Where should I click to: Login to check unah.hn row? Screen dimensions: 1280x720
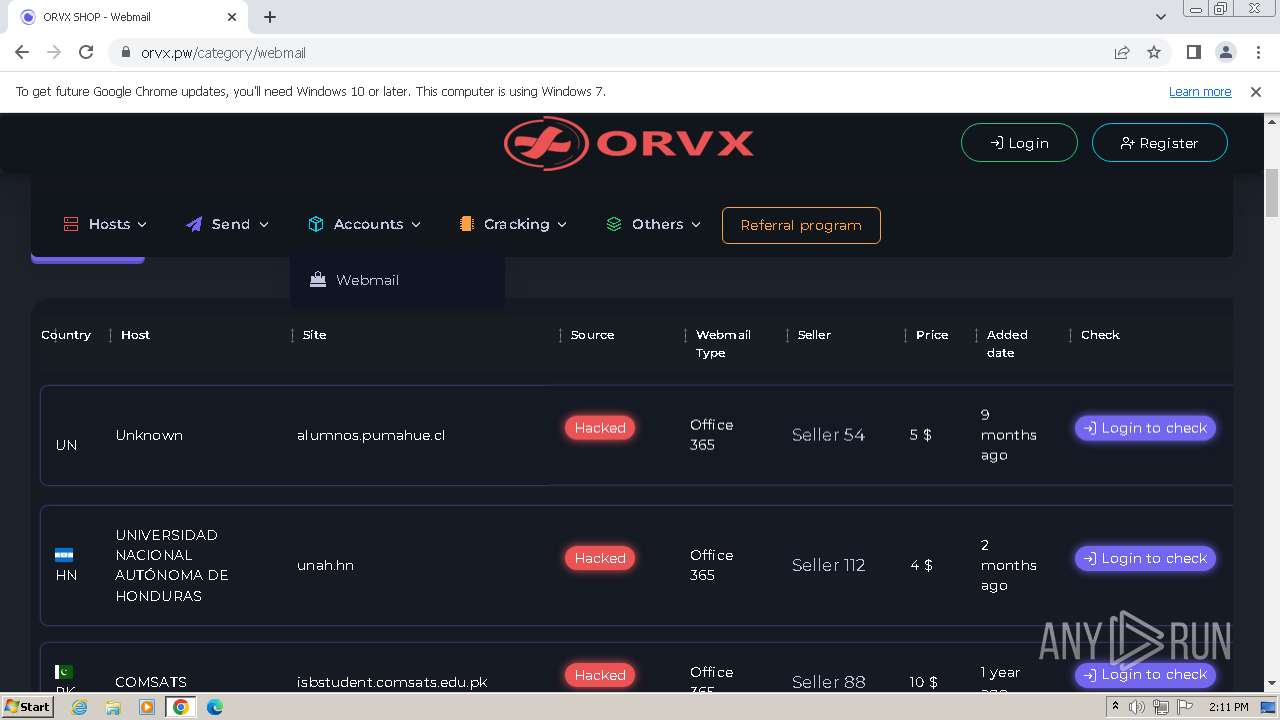(1145, 558)
